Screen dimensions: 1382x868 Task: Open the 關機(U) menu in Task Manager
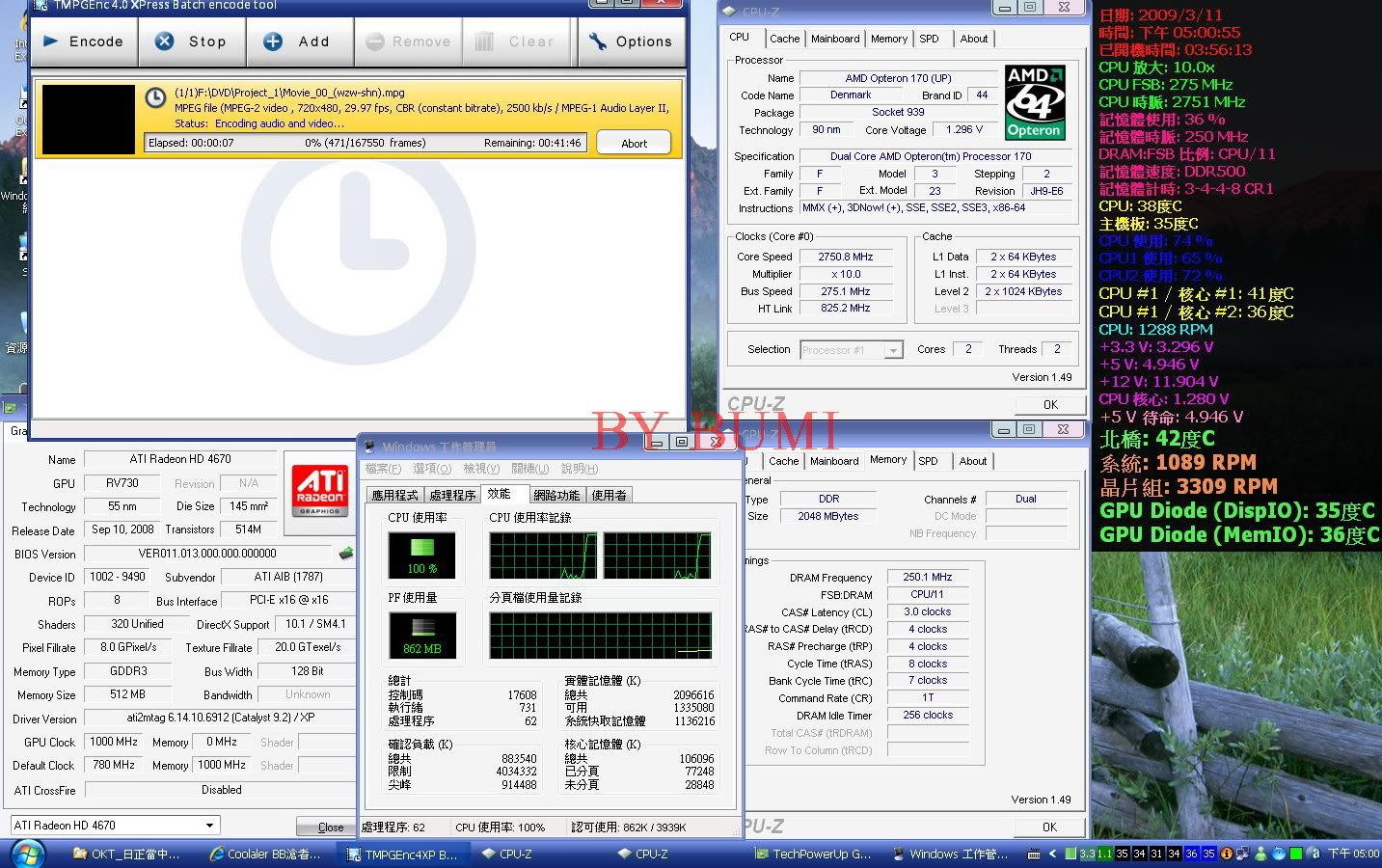pos(529,469)
